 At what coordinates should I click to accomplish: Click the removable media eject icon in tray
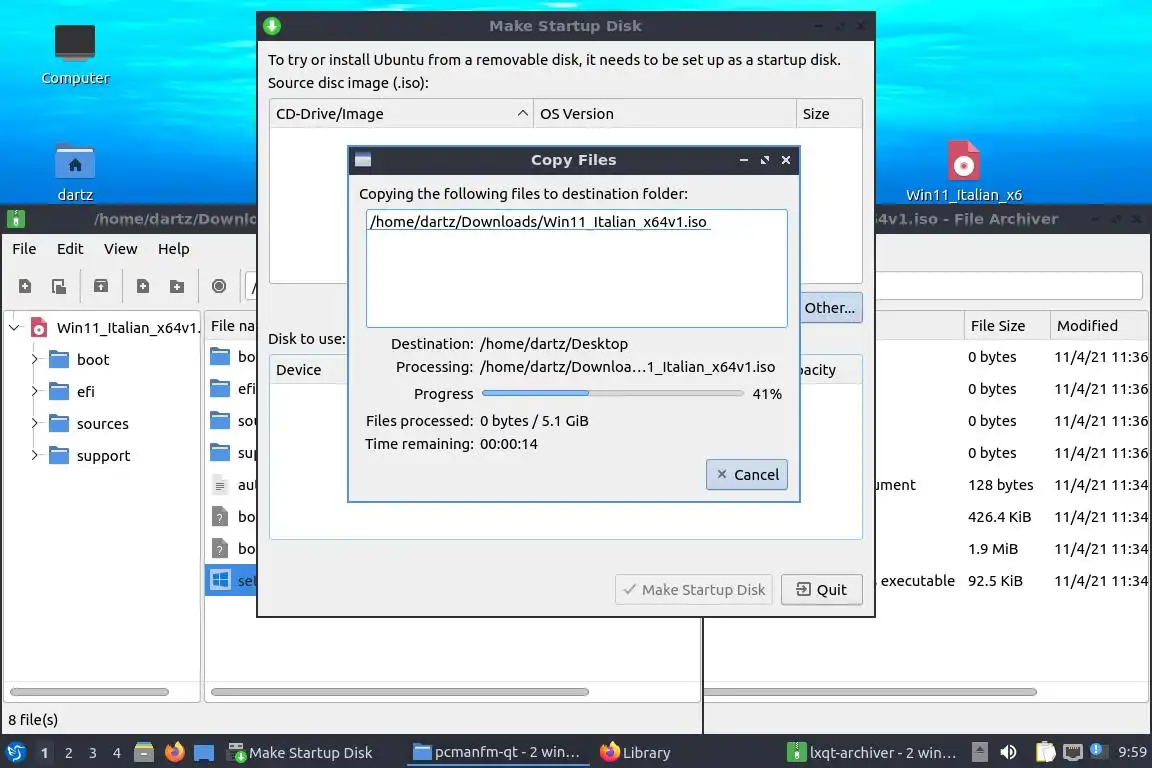[x=979, y=752]
